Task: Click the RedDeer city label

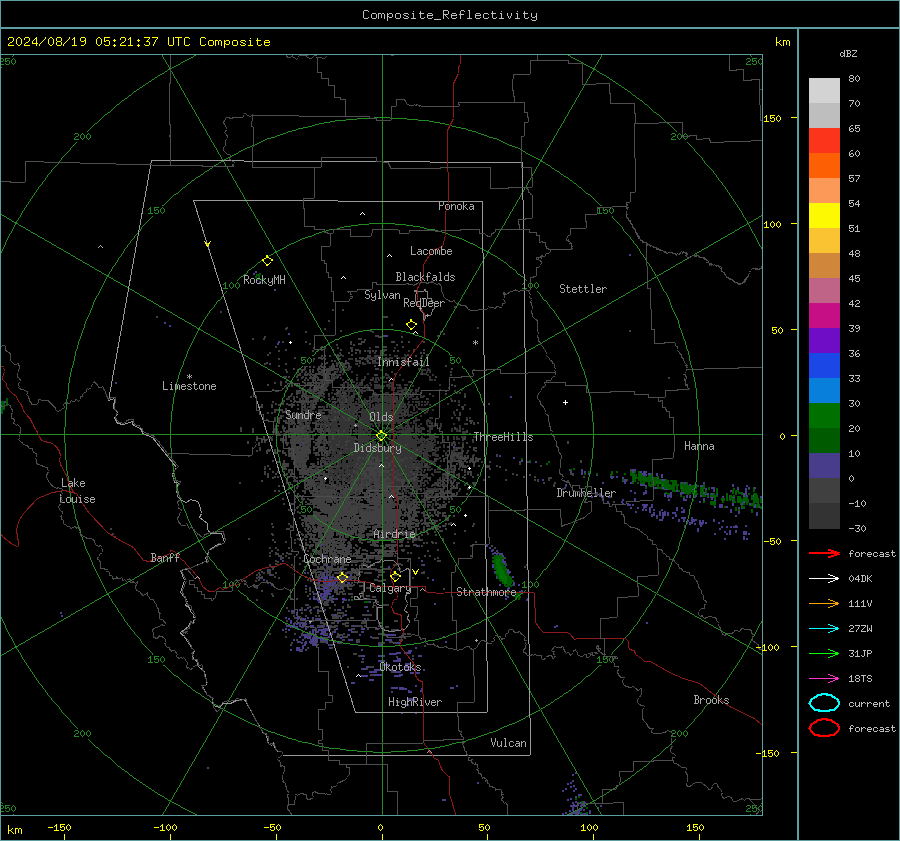Action: point(424,303)
